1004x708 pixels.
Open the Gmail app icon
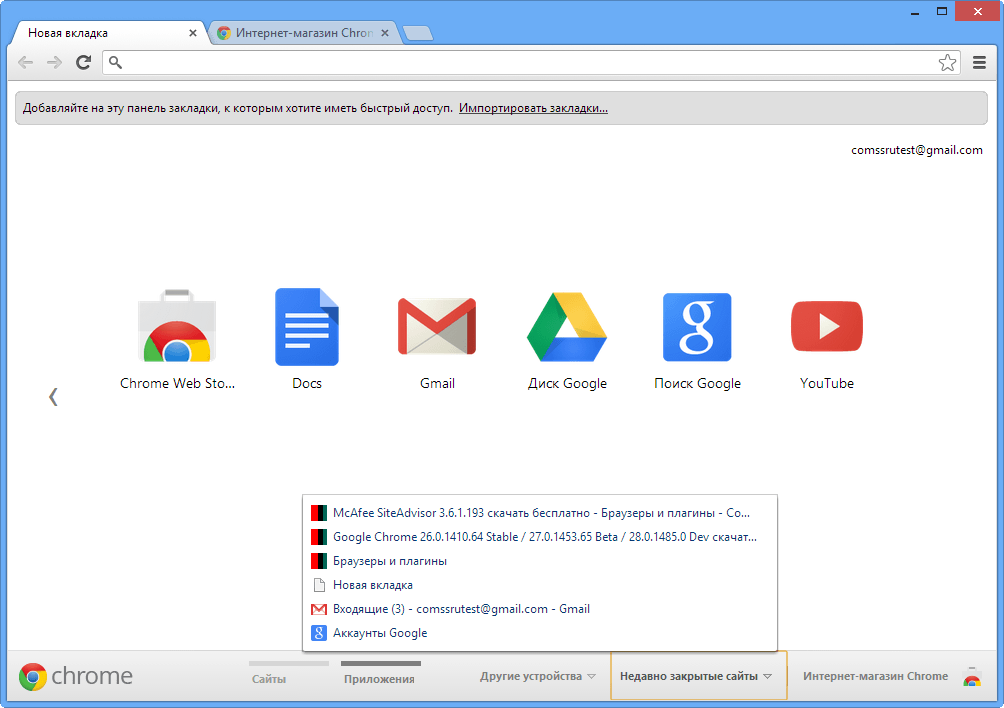[437, 326]
